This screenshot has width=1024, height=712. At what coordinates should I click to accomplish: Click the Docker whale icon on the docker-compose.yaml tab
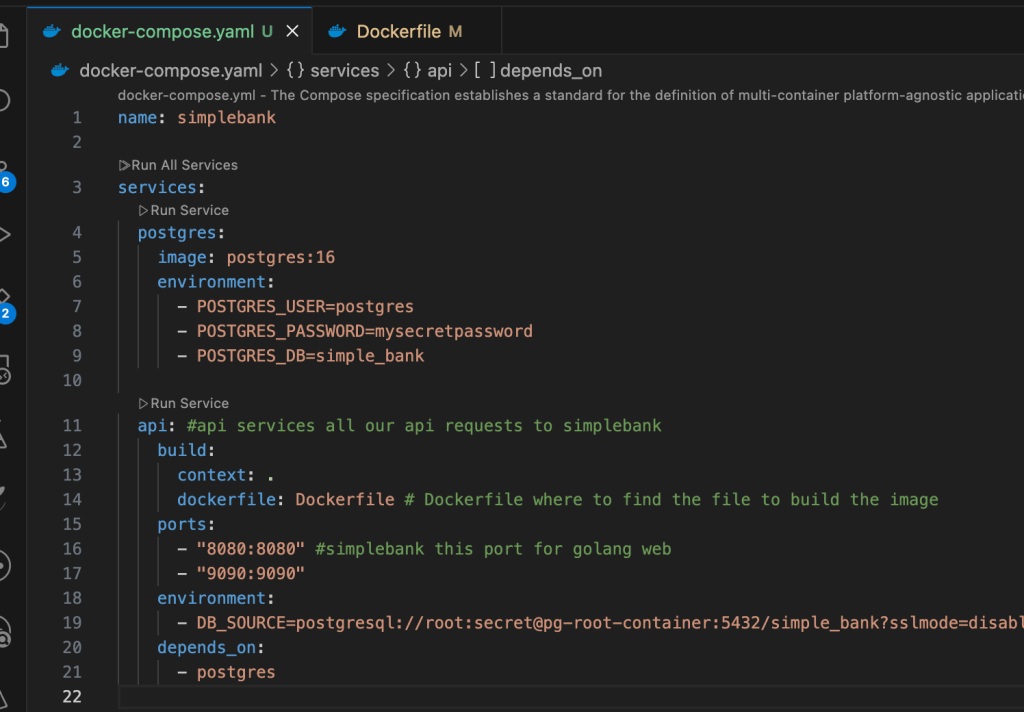[x=52, y=32]
